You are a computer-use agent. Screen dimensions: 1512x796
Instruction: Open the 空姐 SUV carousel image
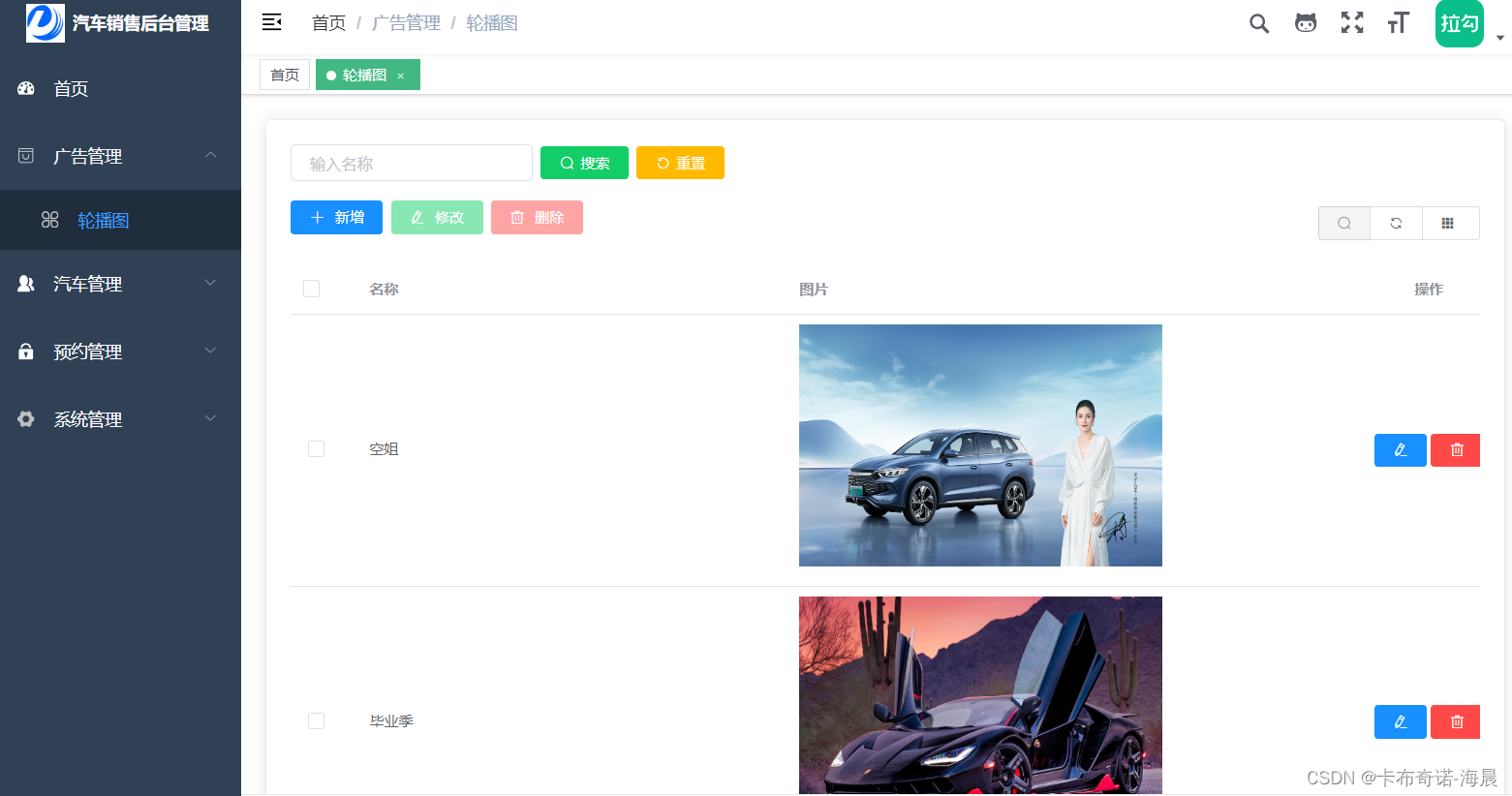coord(980,445)
